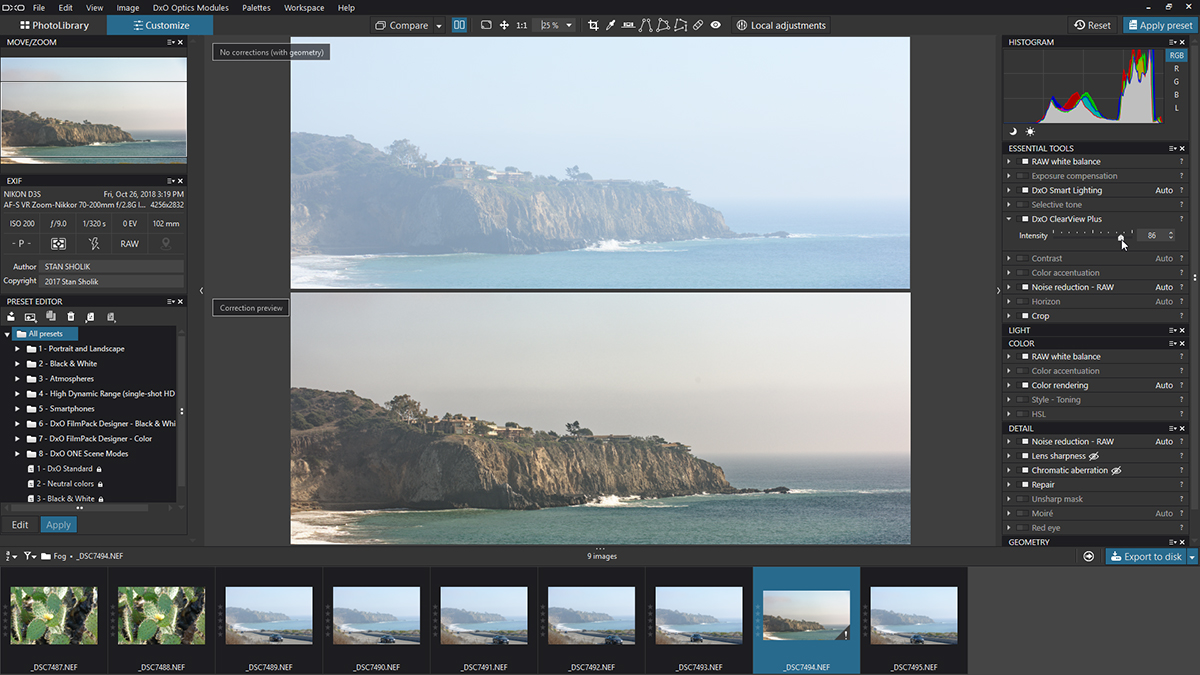Open Export to disk dropdown arrow

click(1192, 557)
